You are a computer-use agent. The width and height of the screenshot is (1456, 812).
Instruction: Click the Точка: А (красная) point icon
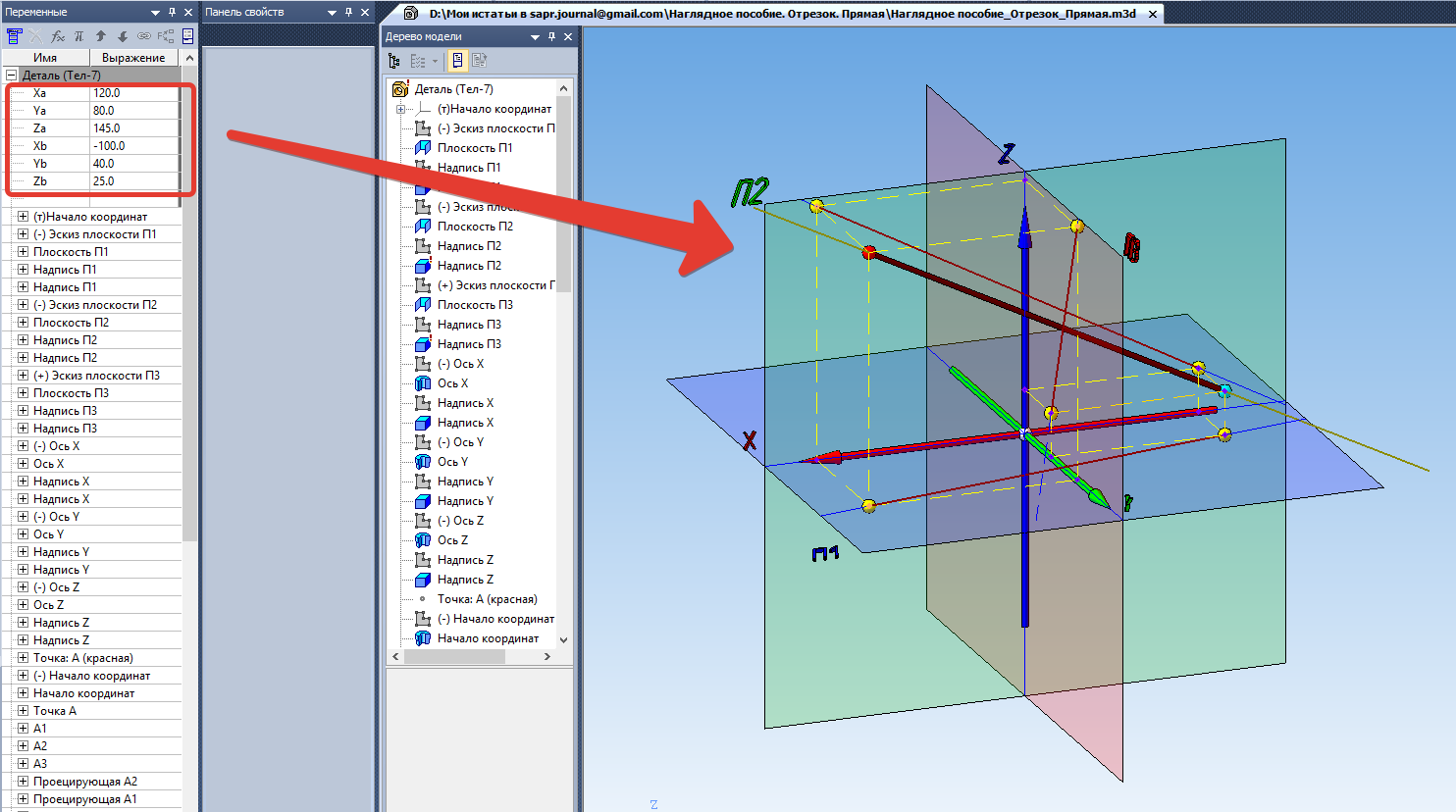click(x=423, y=599)
